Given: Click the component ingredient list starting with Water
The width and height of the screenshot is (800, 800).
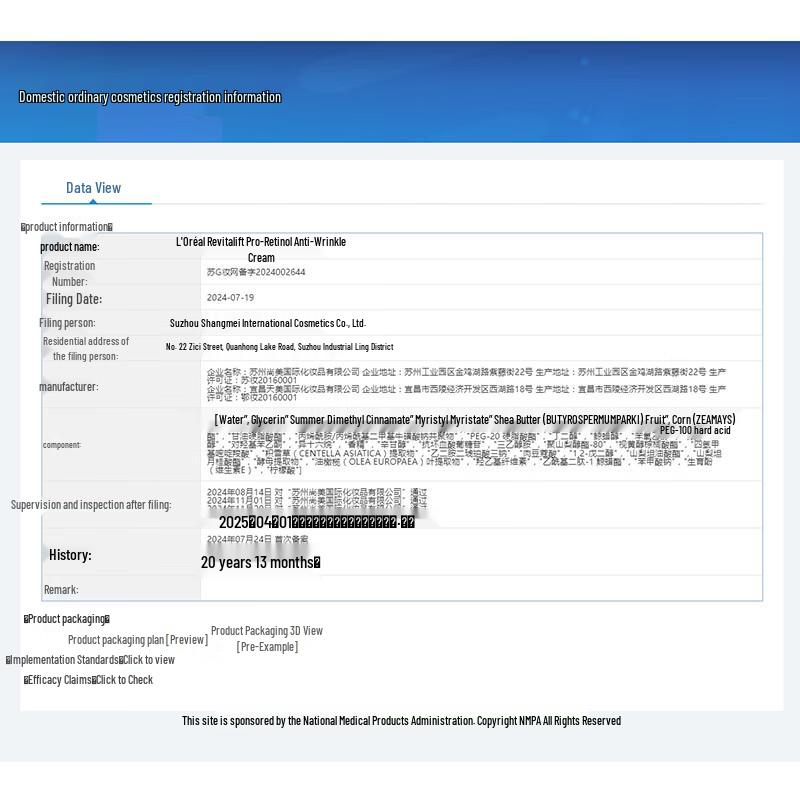Looking at the screenshot, I should [x=474, y=420].
